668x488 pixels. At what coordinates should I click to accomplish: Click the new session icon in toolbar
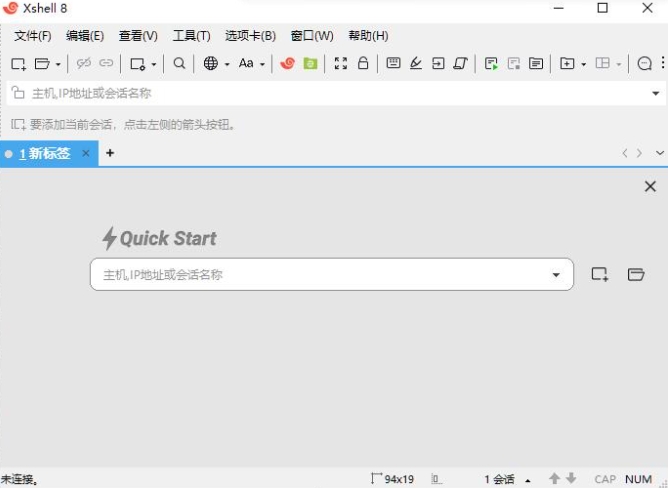pos(18,64)
